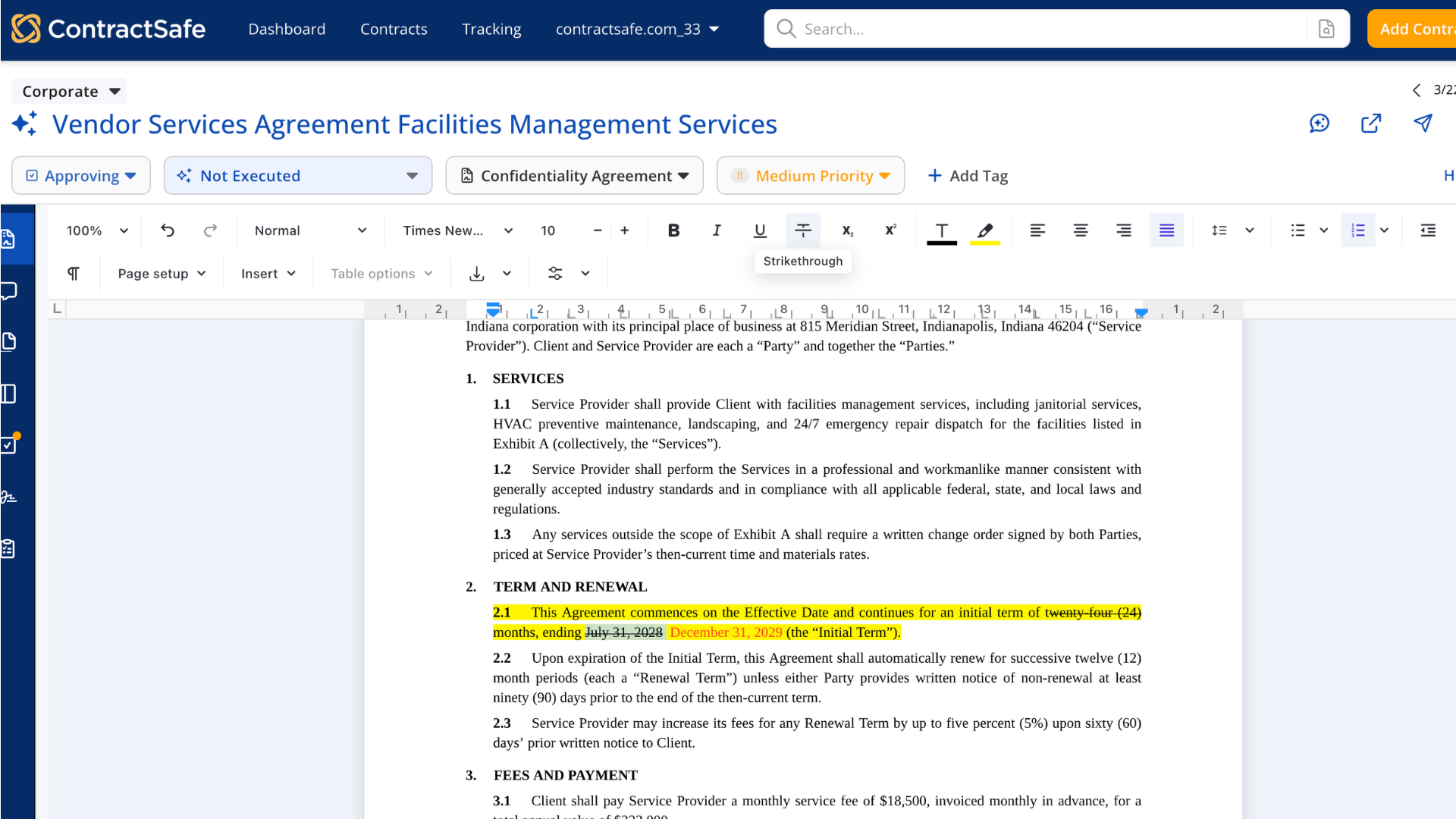
Task: Change the Medium Priority dropdown
Action: coord(811,176)
